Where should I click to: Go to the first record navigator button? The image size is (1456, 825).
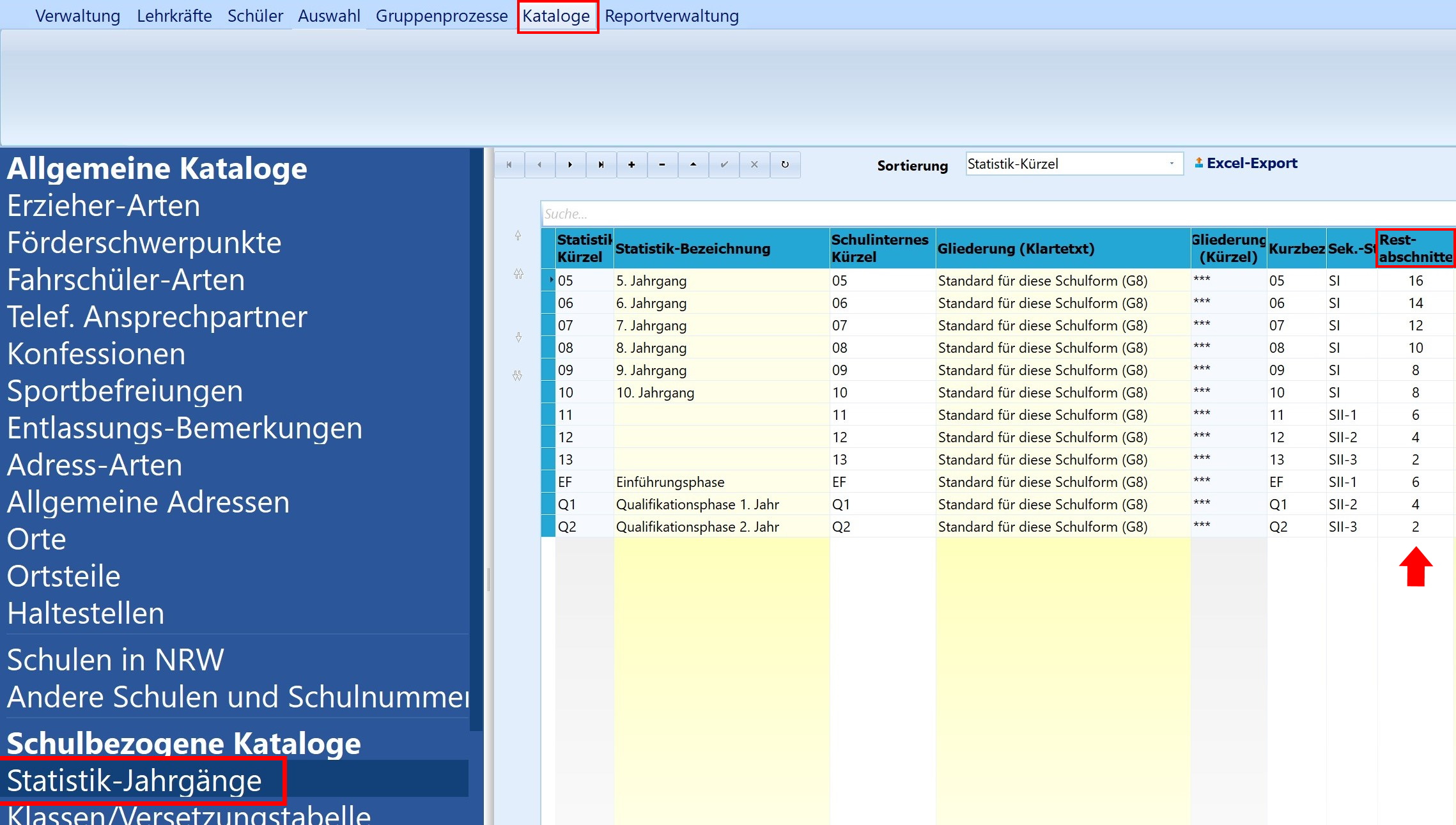(x=509, y=165)
